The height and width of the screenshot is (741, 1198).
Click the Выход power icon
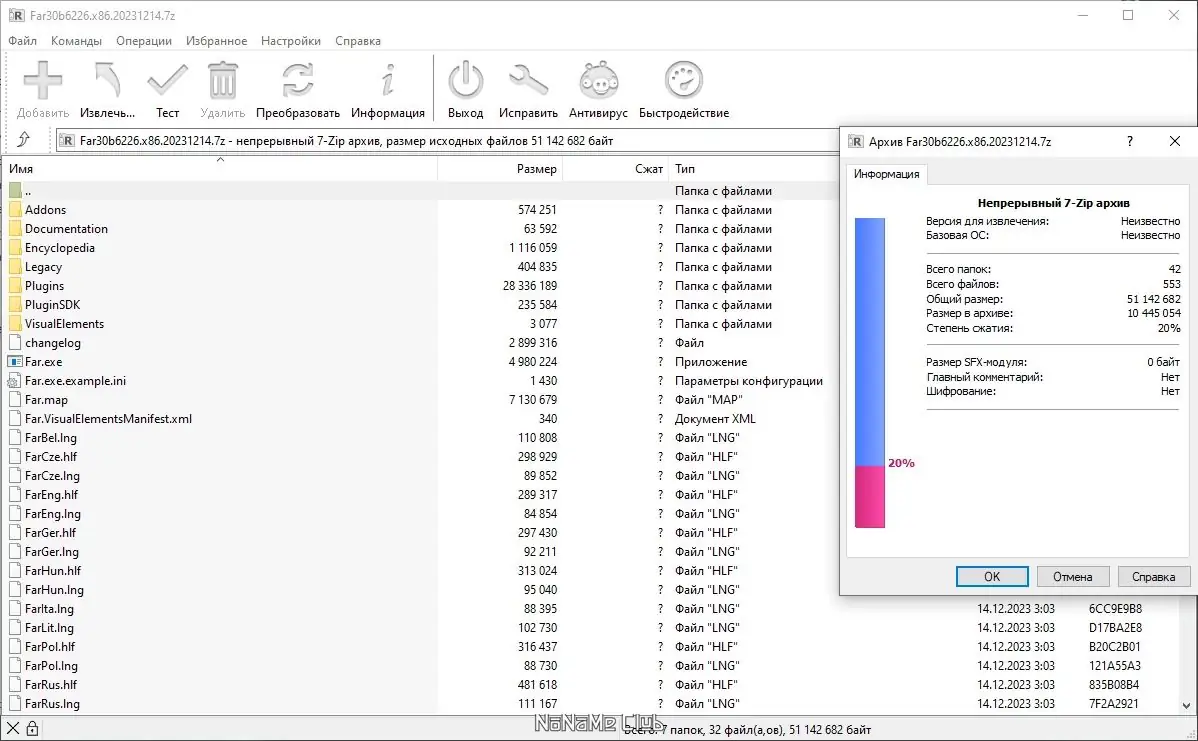[x=465, y=81]
